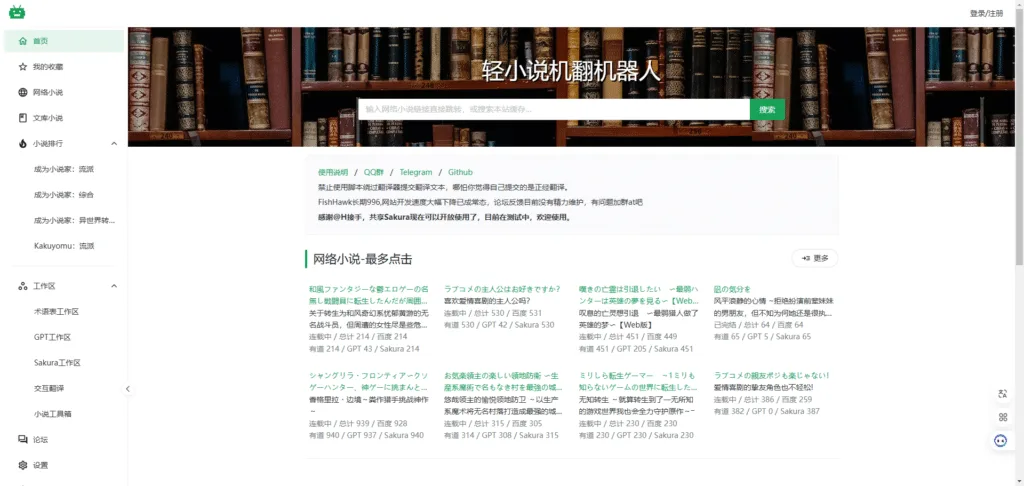Click the 更多 button

click(x=814, y=258)
